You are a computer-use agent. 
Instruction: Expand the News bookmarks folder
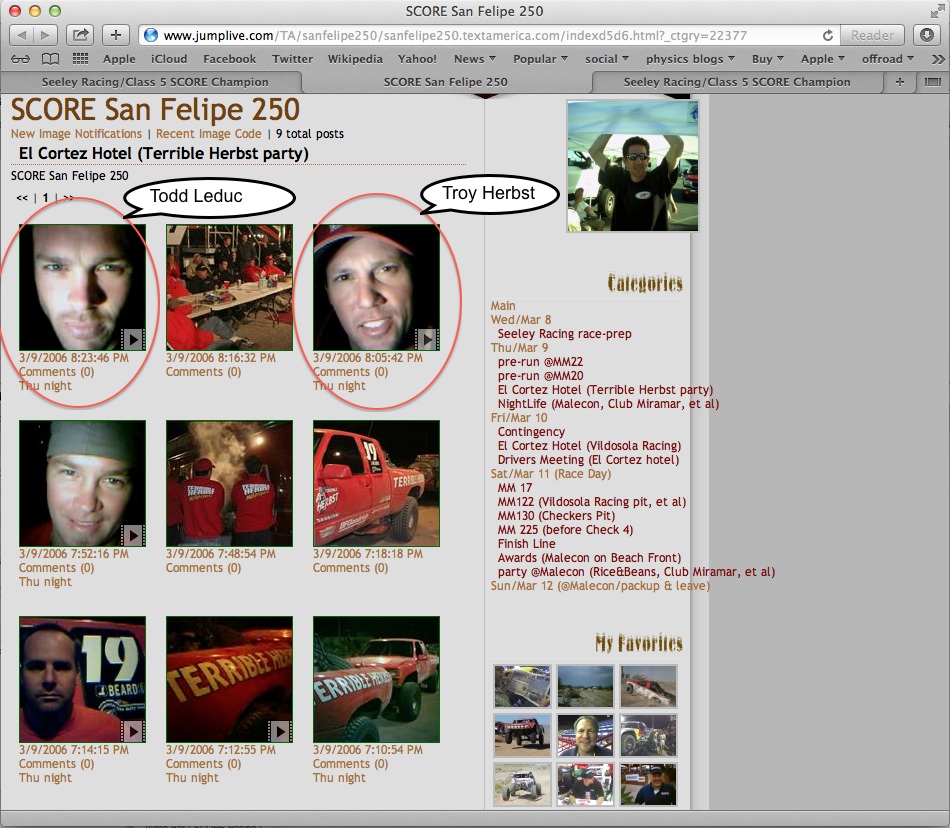[475, 59]
